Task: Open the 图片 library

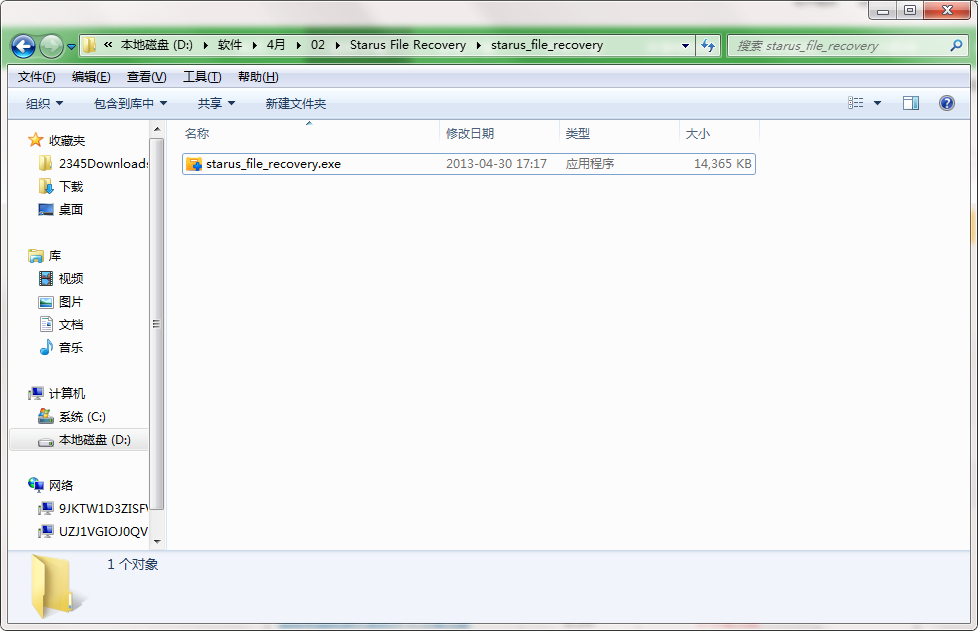Action: click(x=70, y=302)
